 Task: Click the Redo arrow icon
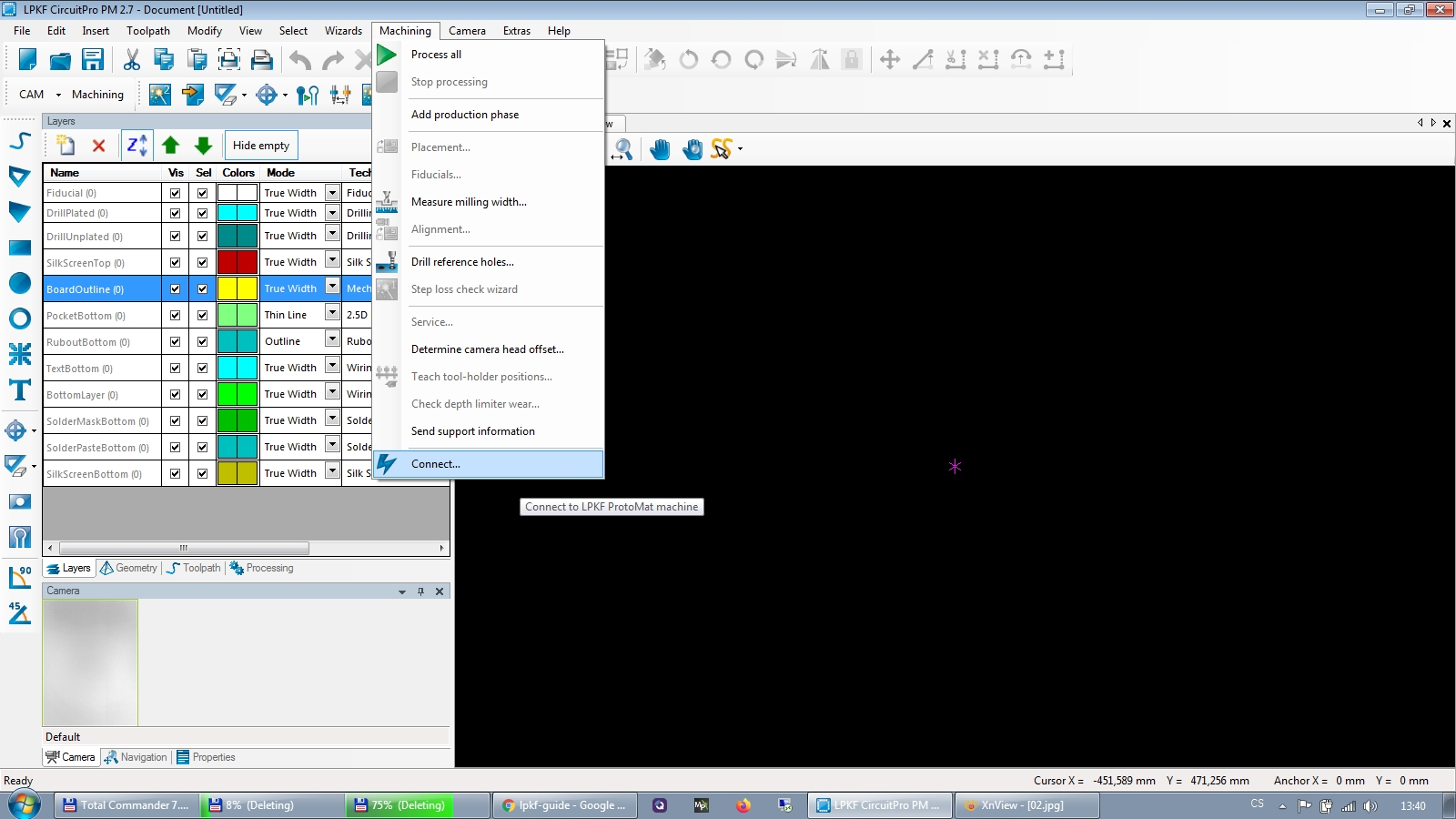(x=333, y=60)
